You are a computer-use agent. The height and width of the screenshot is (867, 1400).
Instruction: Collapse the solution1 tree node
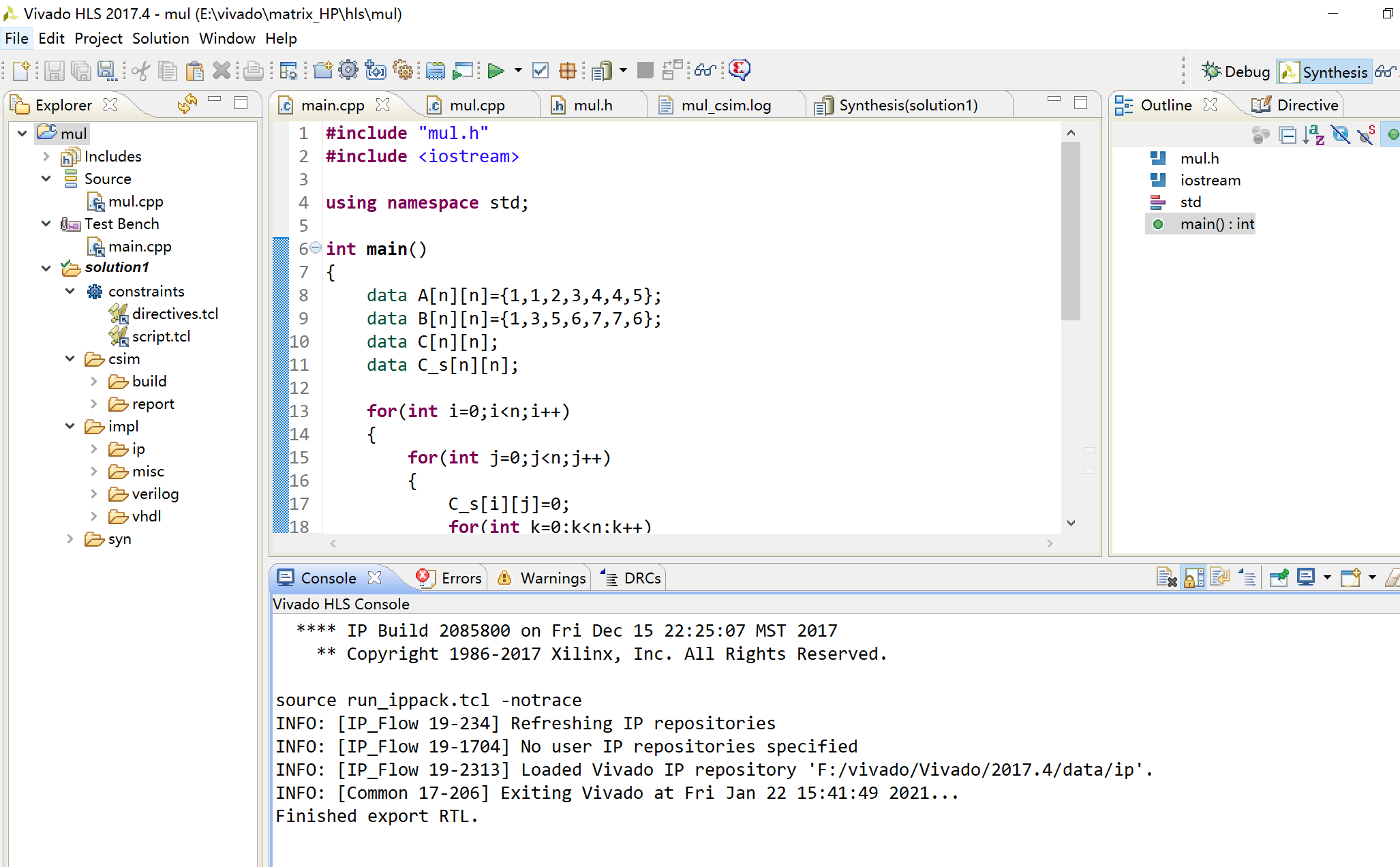point(46,268)
